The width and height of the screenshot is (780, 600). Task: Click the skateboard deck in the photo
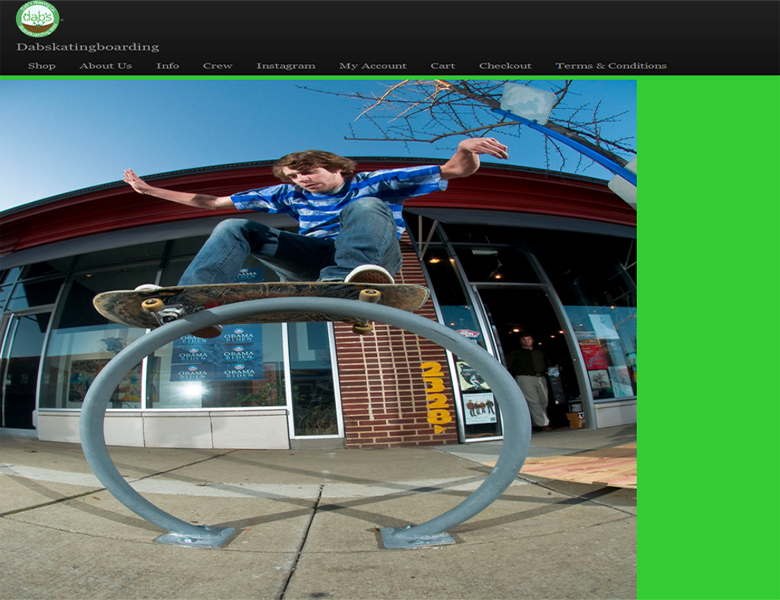[x=260, y=298]
